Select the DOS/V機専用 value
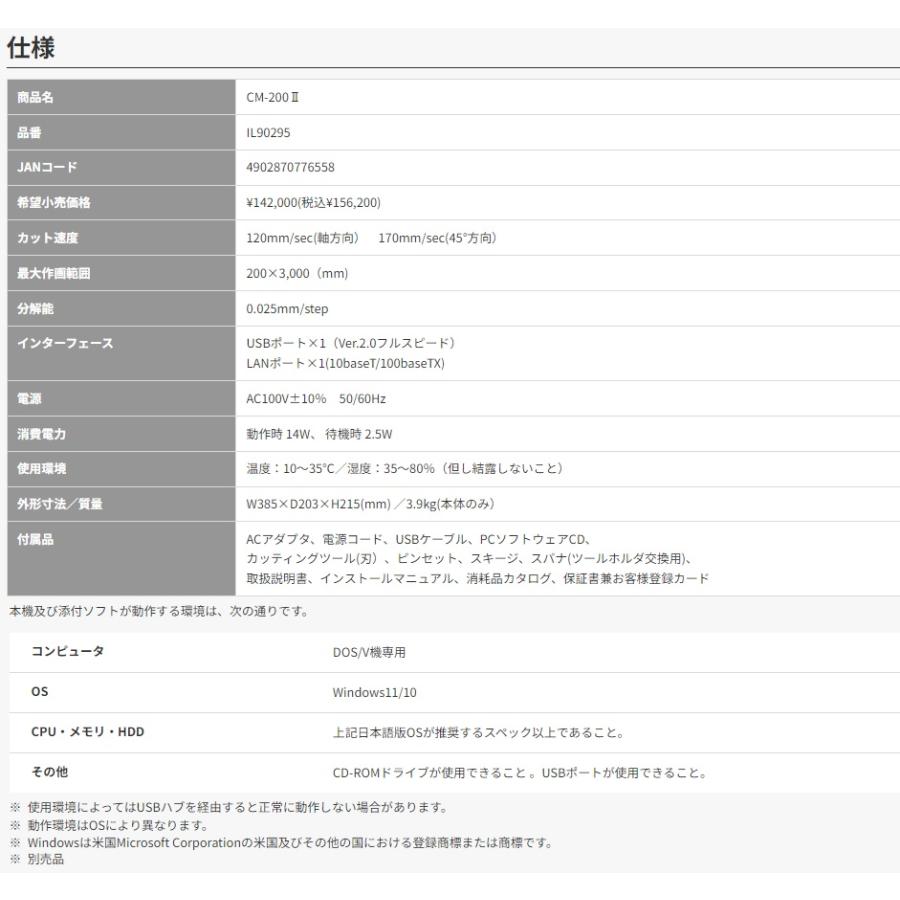 (x=369, y=653)
